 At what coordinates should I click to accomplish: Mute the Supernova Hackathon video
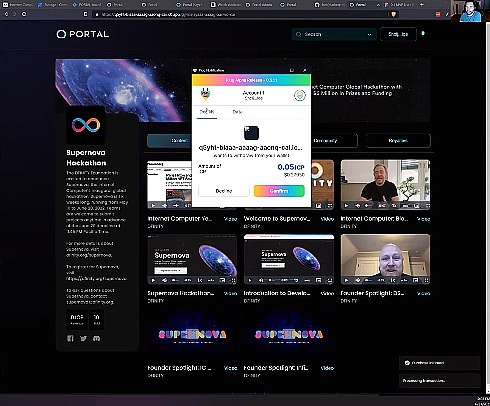point(164,280)
